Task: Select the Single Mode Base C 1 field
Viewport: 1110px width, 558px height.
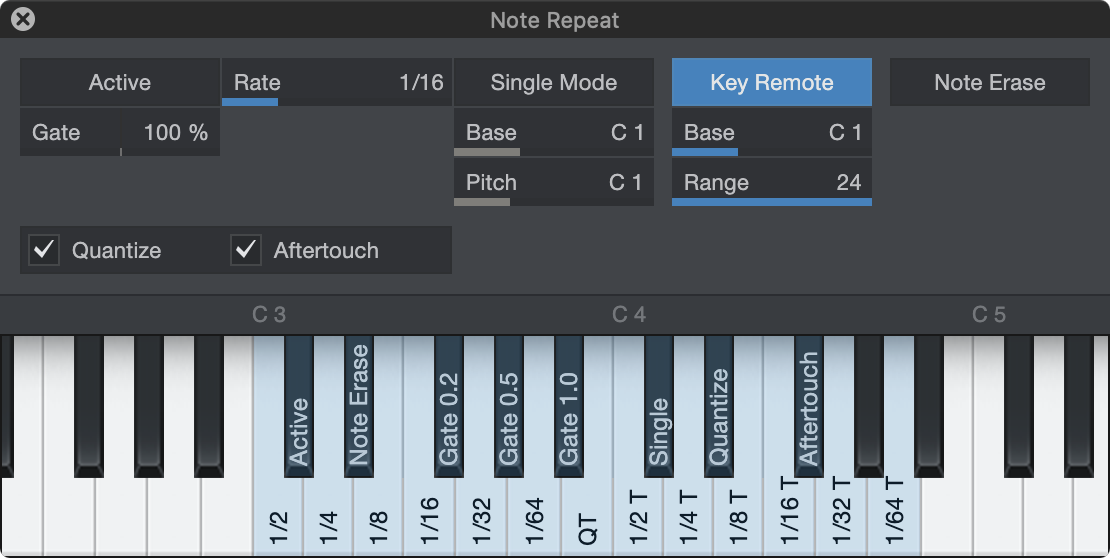Action: pos(554,132)
